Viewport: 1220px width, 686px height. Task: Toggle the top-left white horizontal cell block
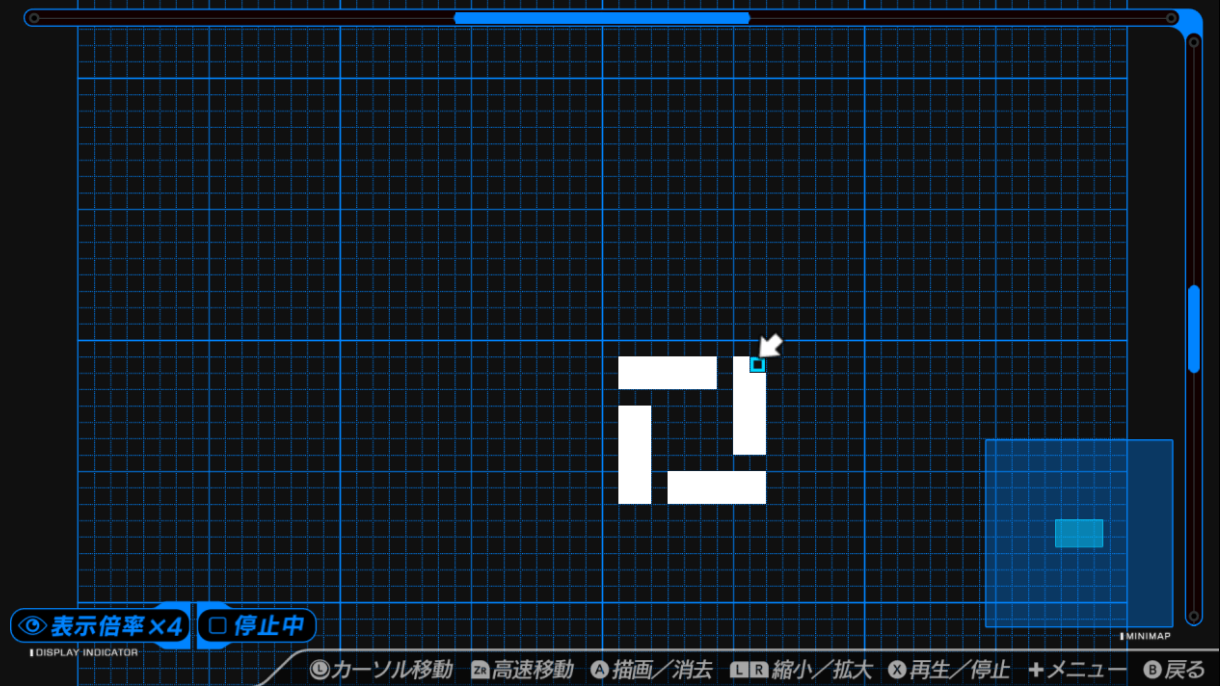click(667, 372)
